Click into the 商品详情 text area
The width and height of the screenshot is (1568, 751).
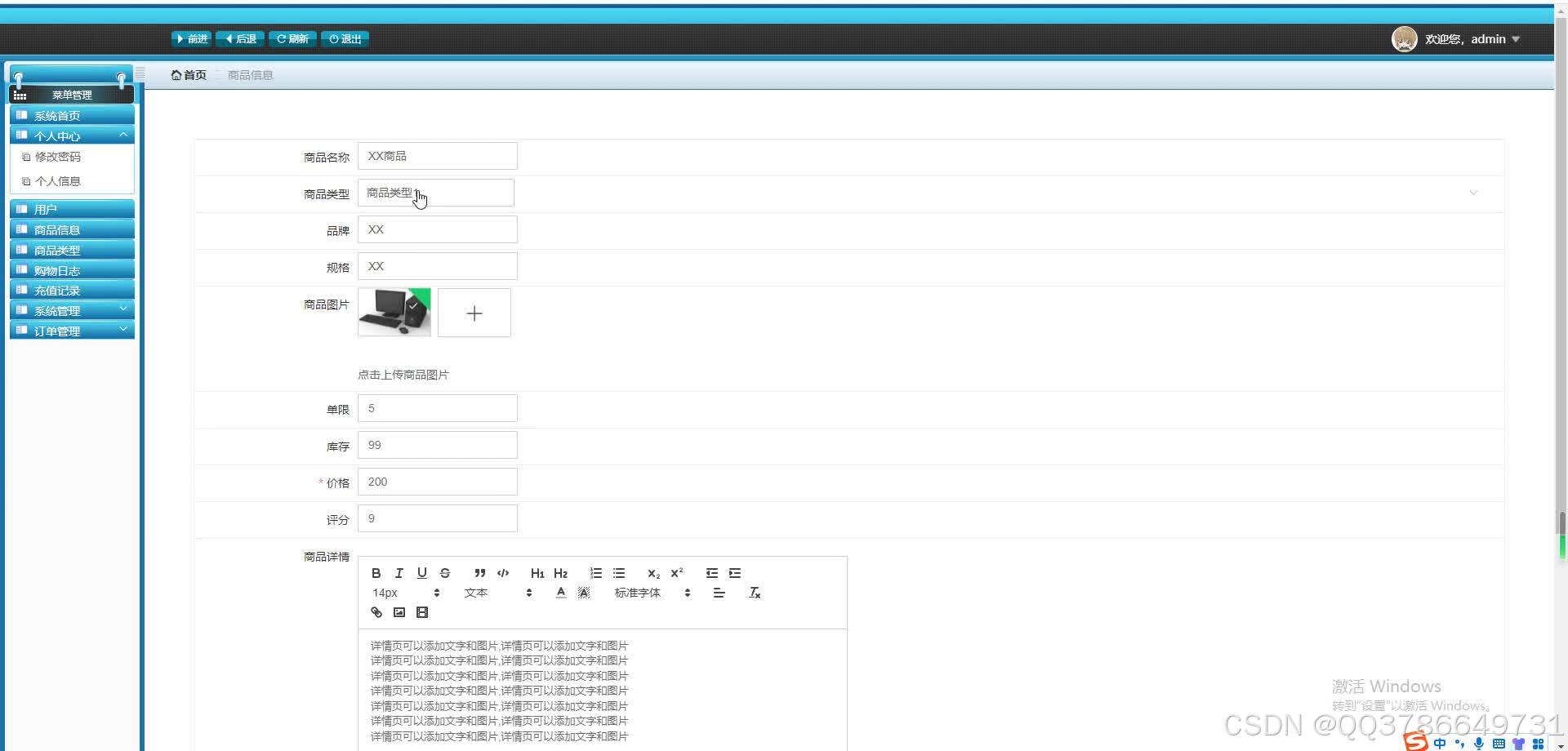[602, 690]
